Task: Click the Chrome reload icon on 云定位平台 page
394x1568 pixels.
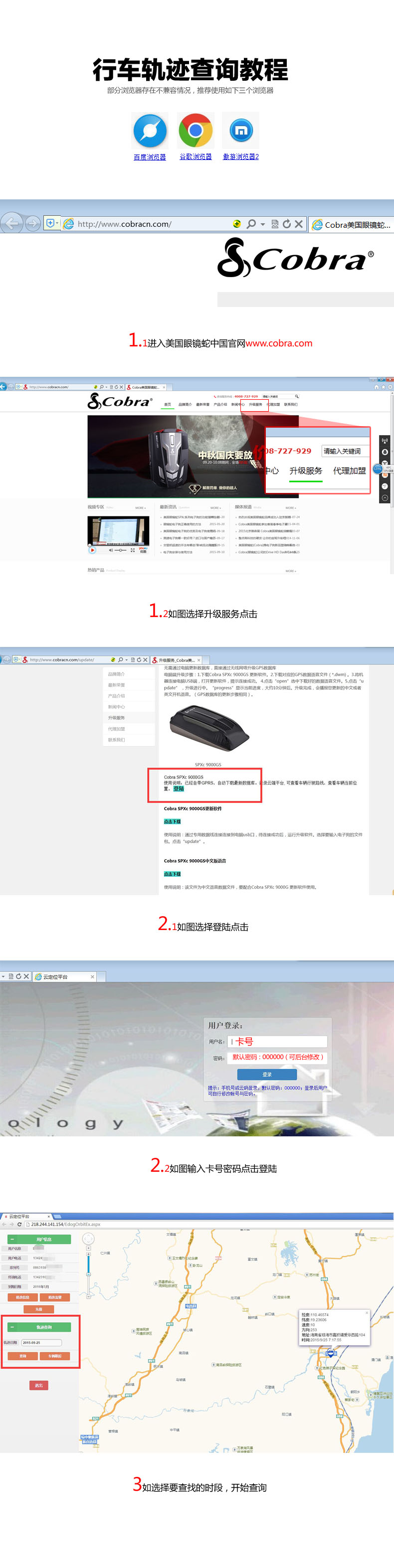Action: click(x=19, y=1224)
